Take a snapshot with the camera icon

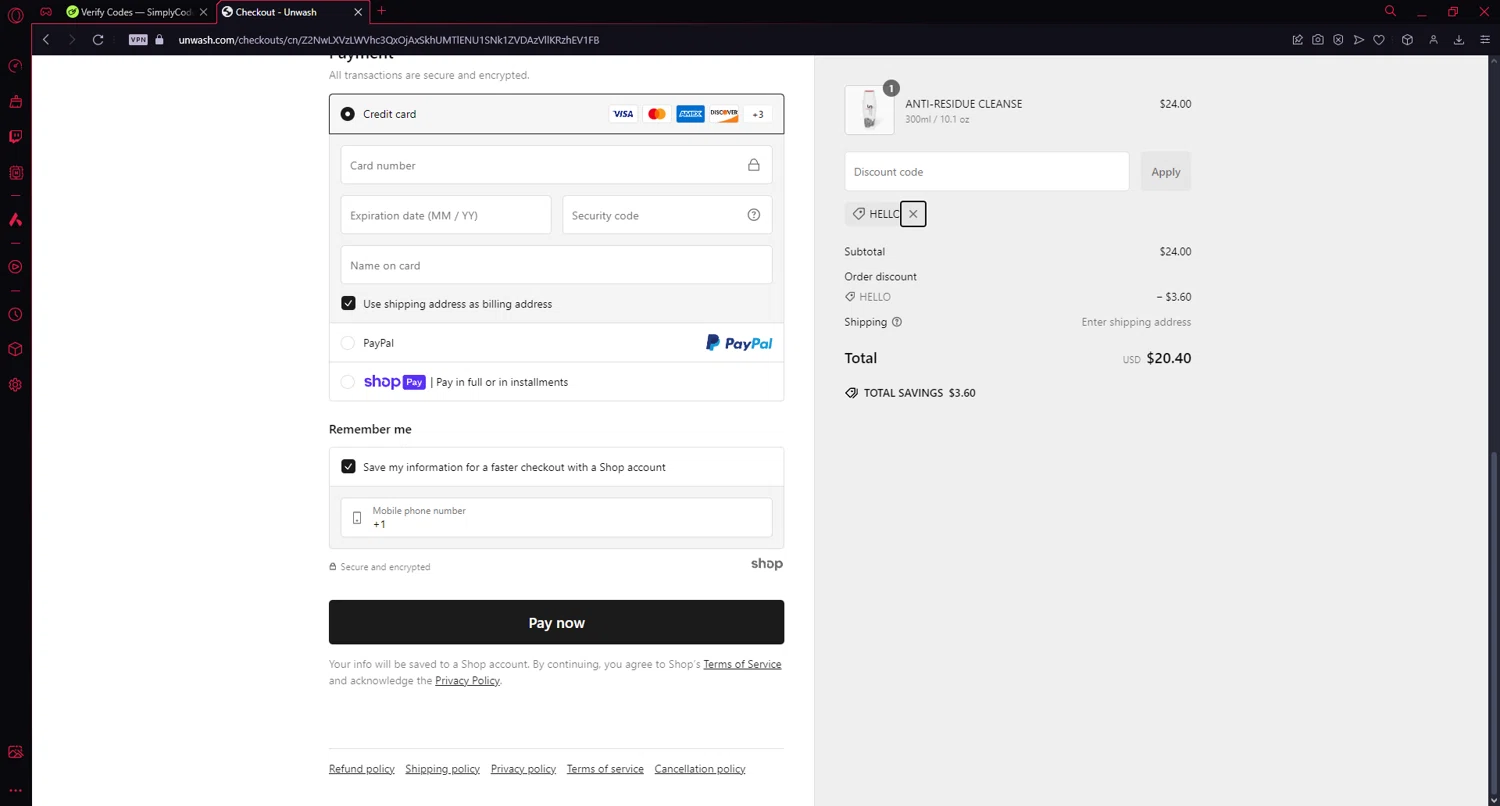point(1318,40)
